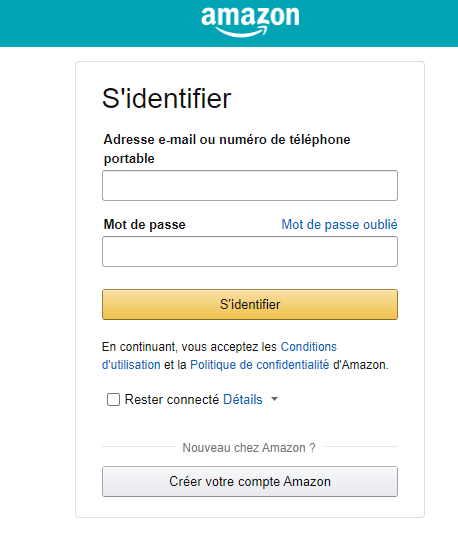Viewport: 458px width, 542px height.
Task: Focus the Mot de passe input field
Action: [250, 251]
